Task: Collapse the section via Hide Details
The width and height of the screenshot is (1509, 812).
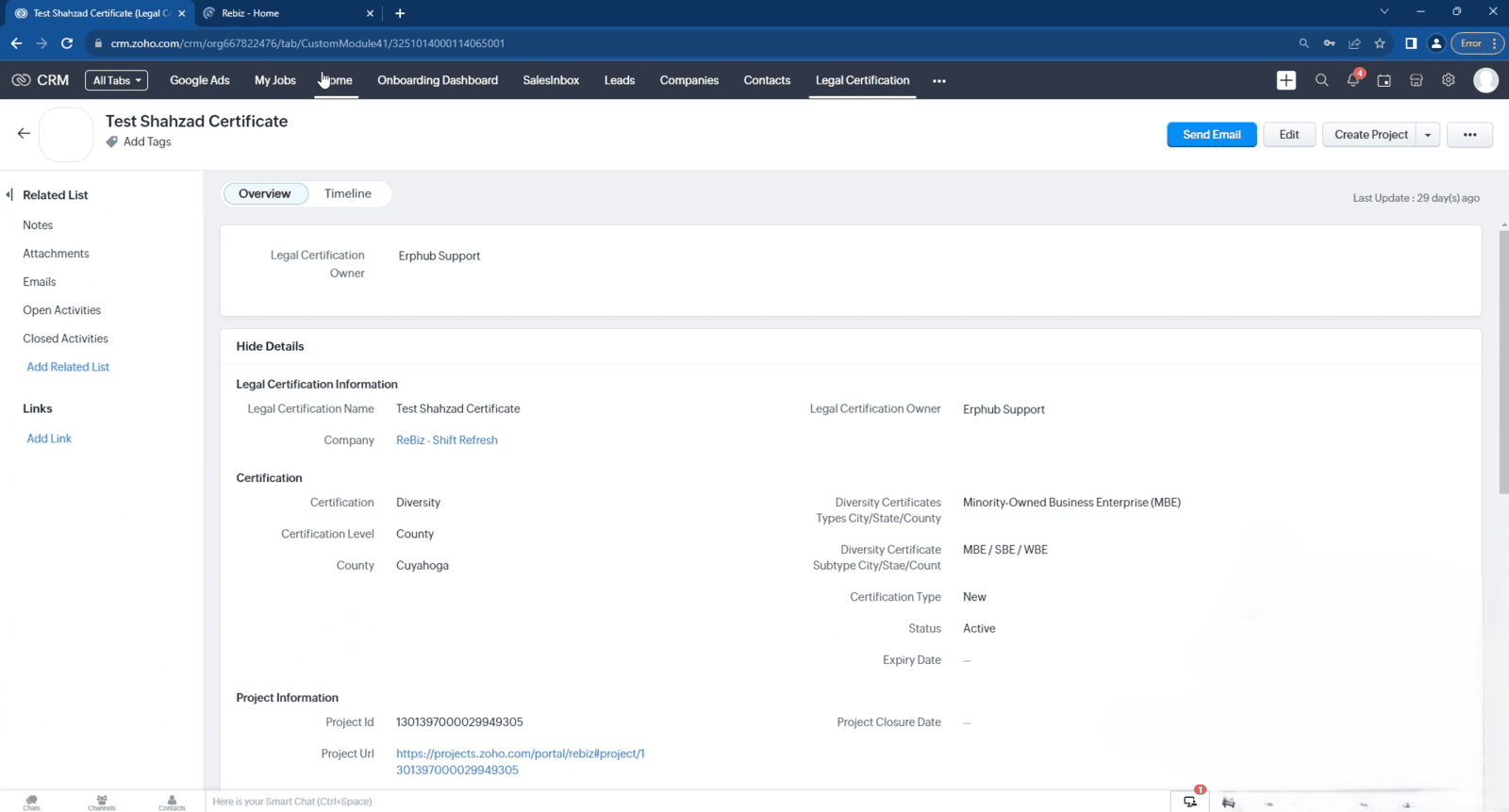Action: coord(270,346)
